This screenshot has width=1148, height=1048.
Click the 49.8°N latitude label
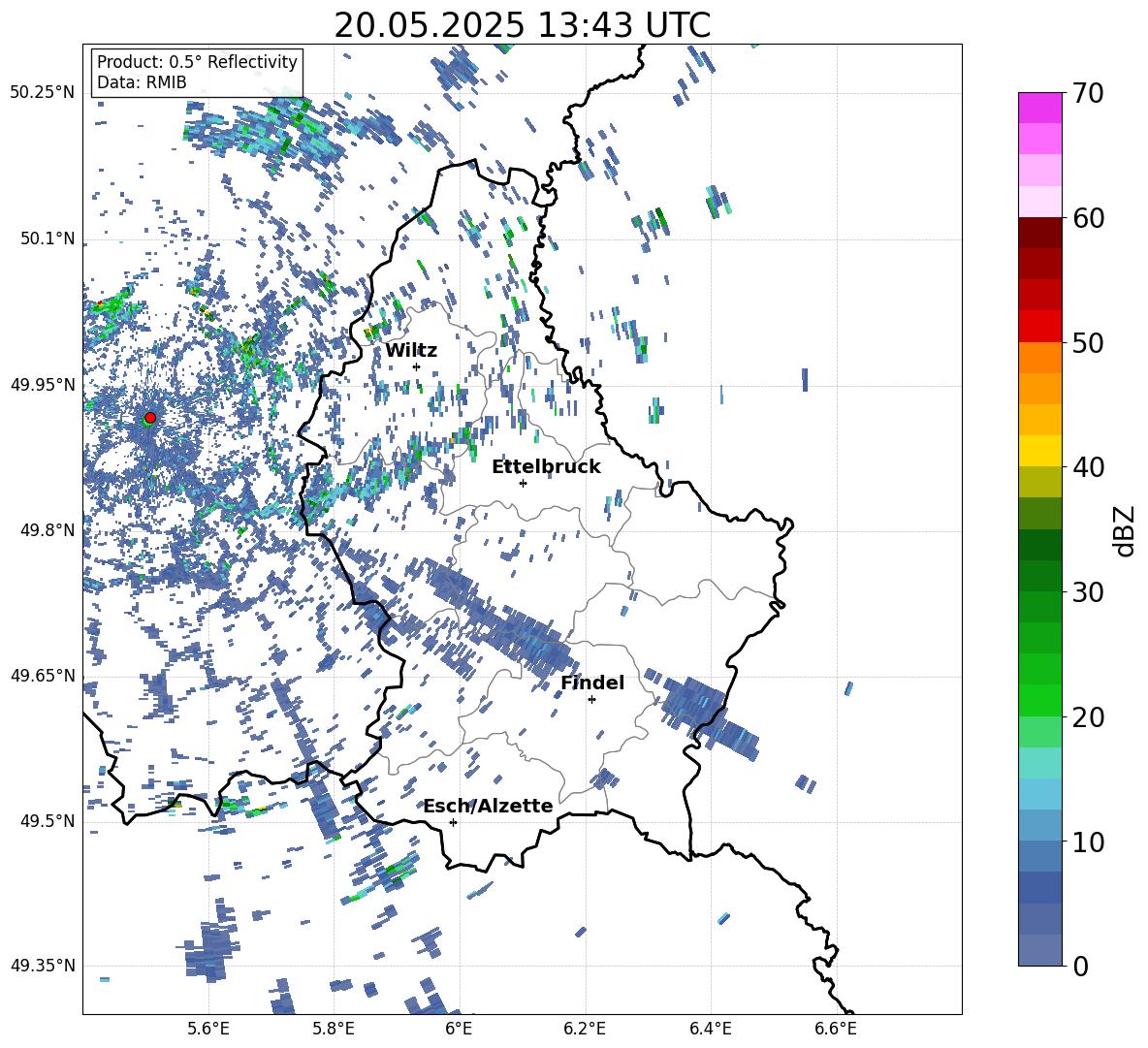pyautogui.click(x=48, y=530)
